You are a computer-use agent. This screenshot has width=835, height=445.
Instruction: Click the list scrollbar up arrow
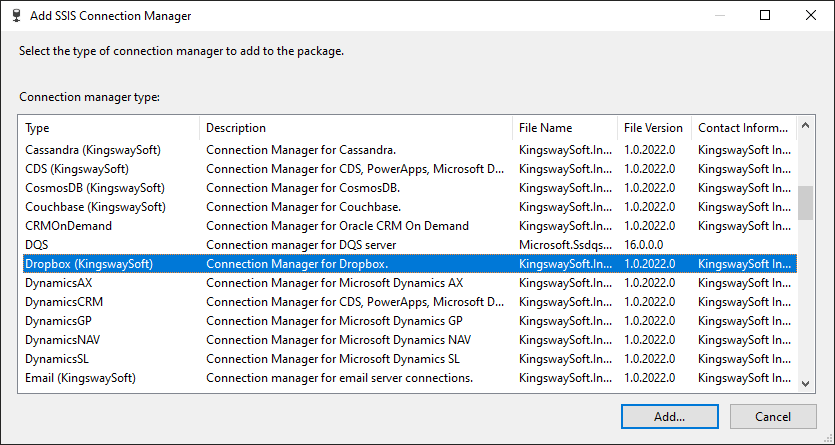pyautogui.click(x=805, y=126)
